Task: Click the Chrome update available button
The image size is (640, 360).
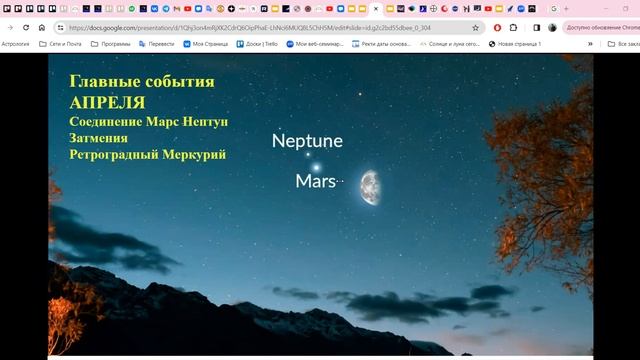Action: point(602,28)
